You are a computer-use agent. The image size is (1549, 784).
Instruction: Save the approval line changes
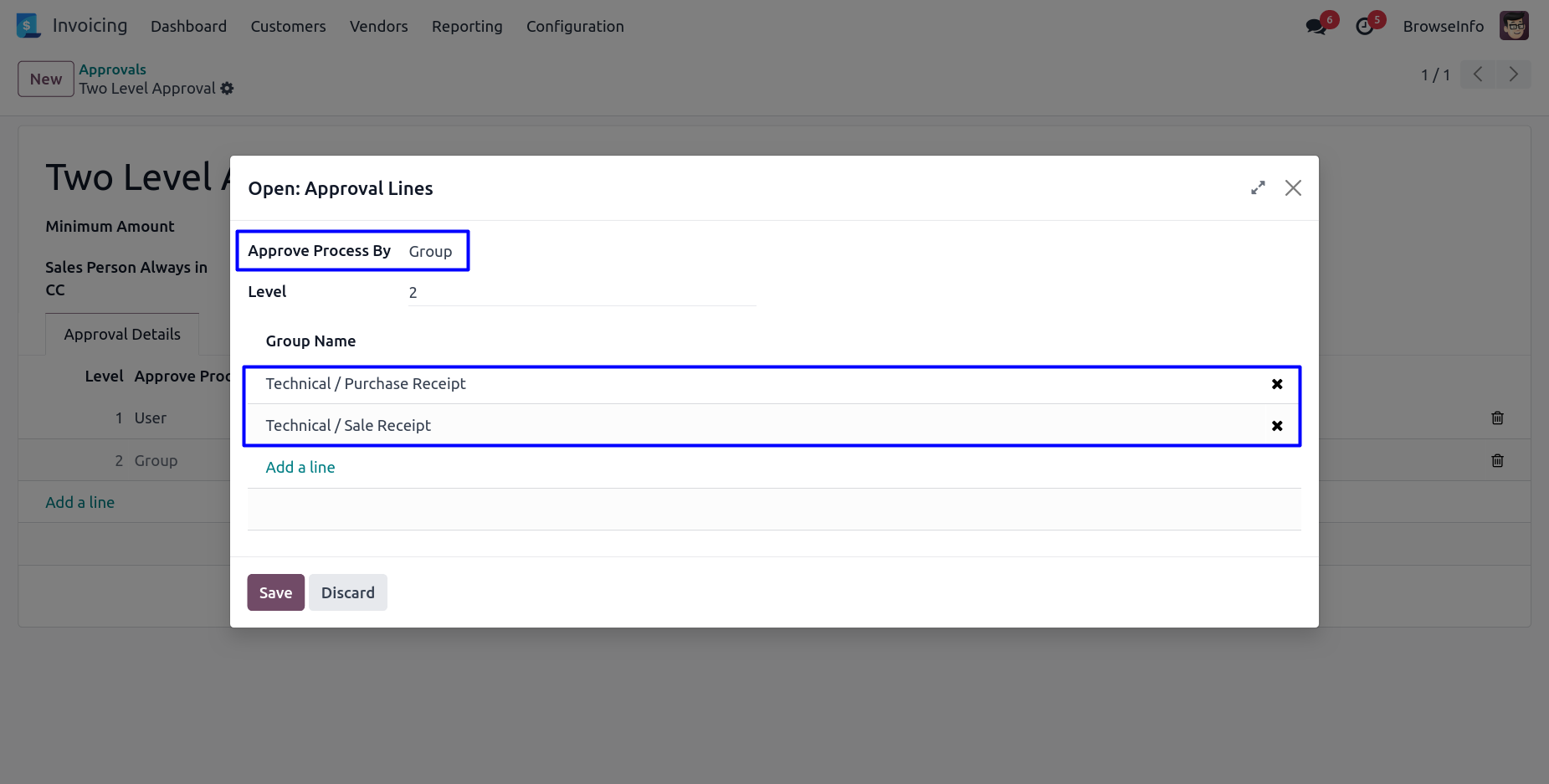tap(275, 592)
